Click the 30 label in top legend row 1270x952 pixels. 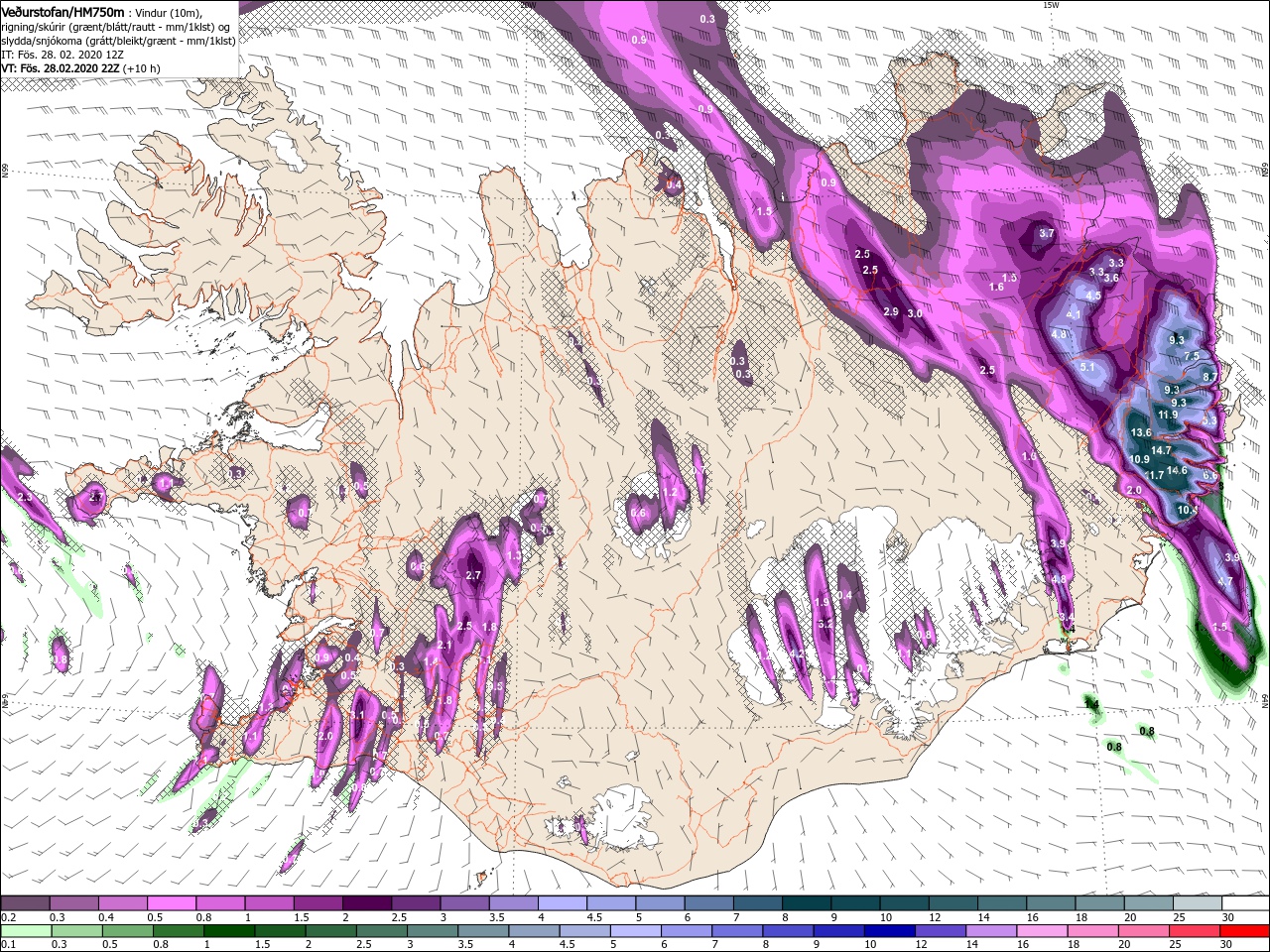tap(1227, 917)
